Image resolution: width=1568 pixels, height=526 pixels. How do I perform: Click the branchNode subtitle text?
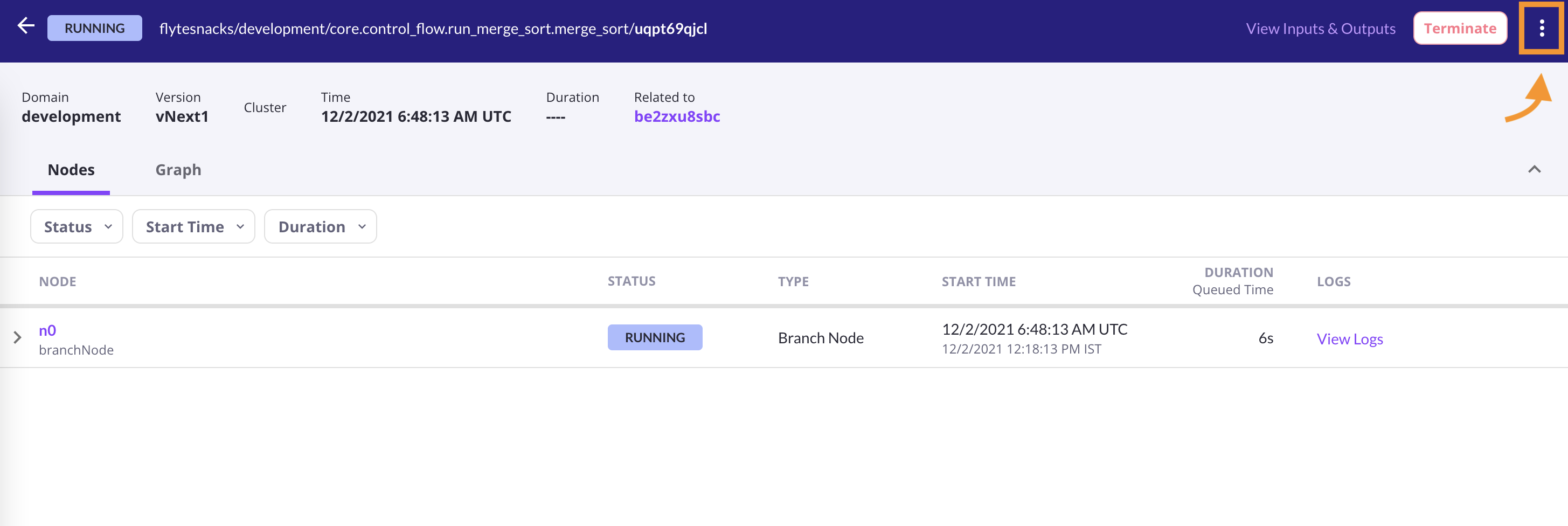click(76, 350)
